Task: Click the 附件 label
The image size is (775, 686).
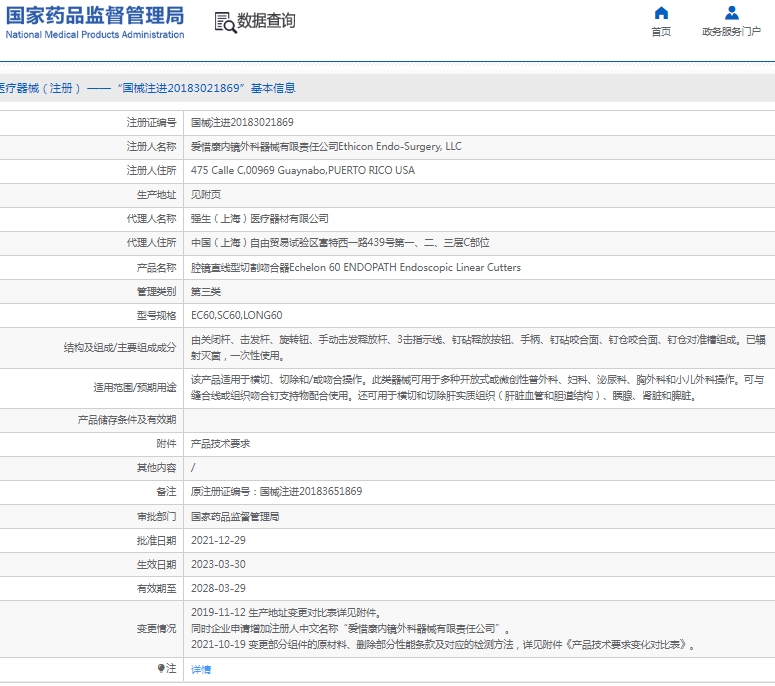Action: [x=166, y=444]
